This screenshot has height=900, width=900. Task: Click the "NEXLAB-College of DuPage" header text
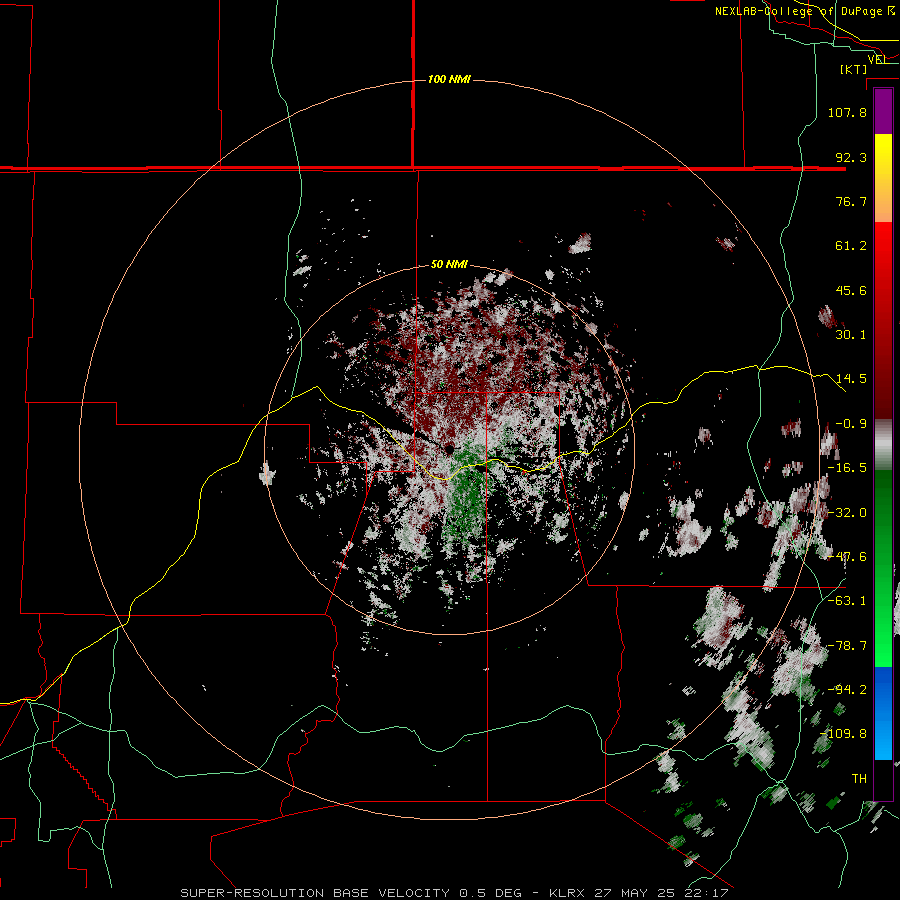tap(800, 11)
